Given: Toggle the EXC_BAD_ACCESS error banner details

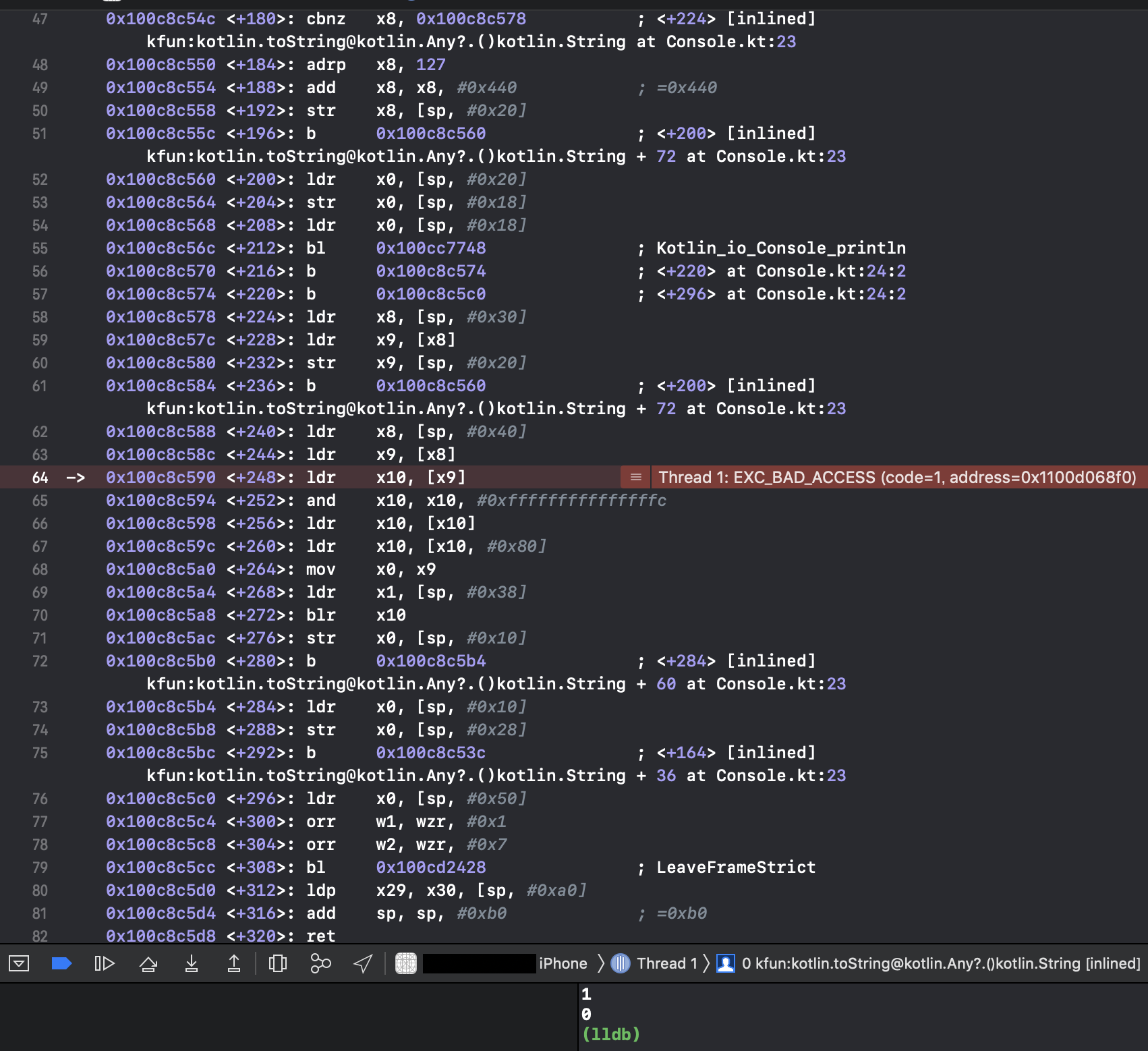Looking at the screenshot, I should [635, 477].
